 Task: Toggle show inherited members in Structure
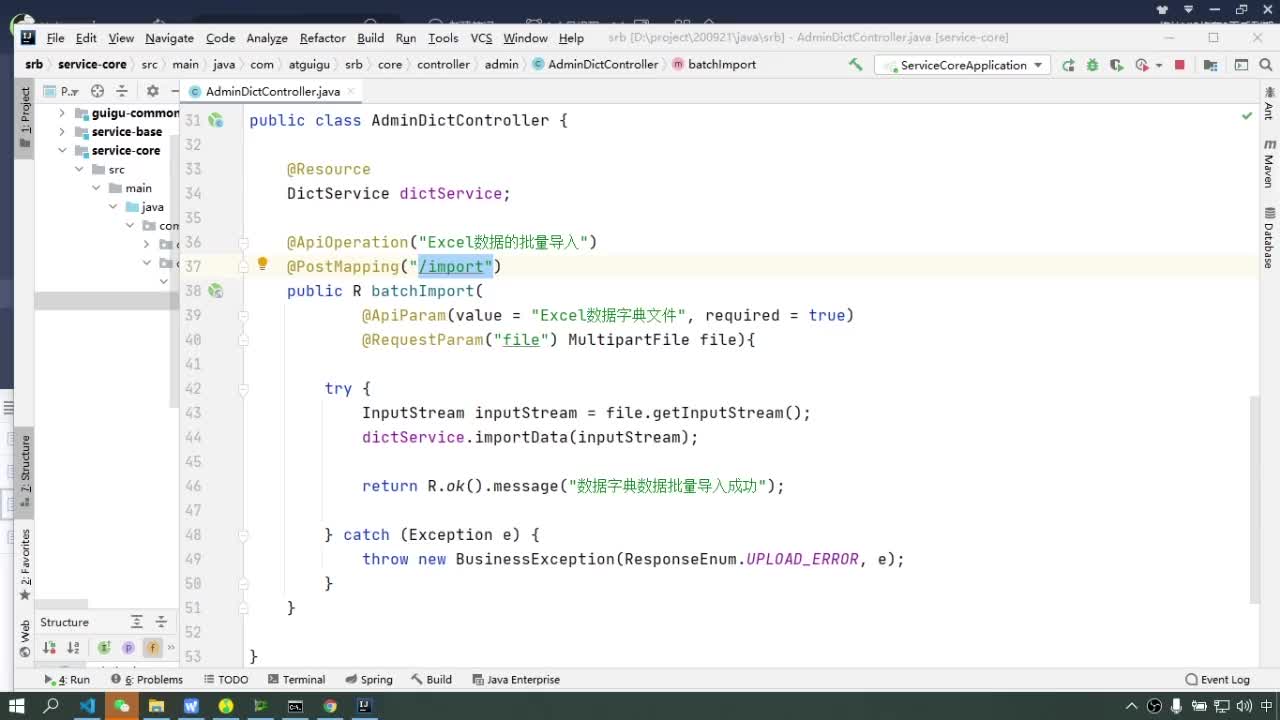(104, 648)
